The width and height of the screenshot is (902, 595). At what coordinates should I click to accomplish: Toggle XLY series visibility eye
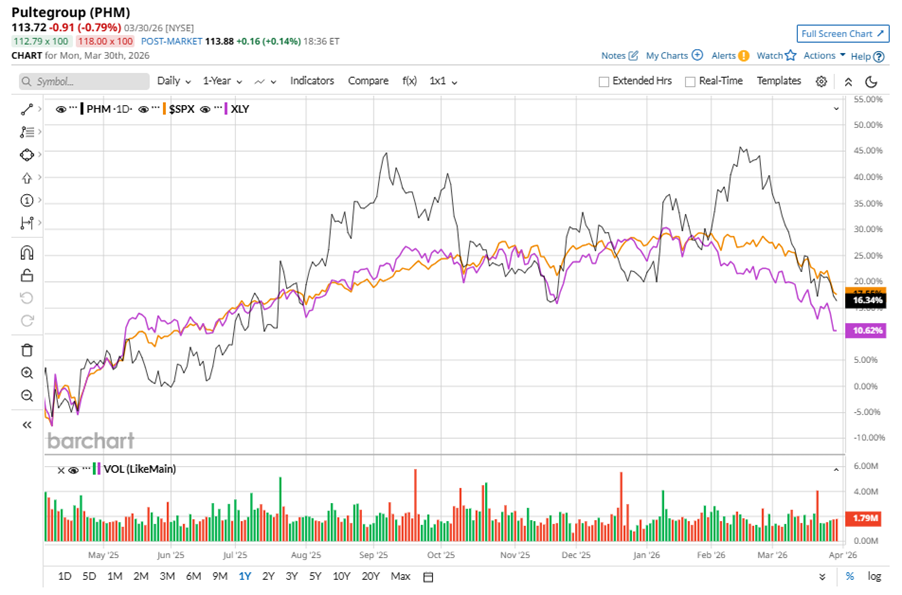point(205,109)
